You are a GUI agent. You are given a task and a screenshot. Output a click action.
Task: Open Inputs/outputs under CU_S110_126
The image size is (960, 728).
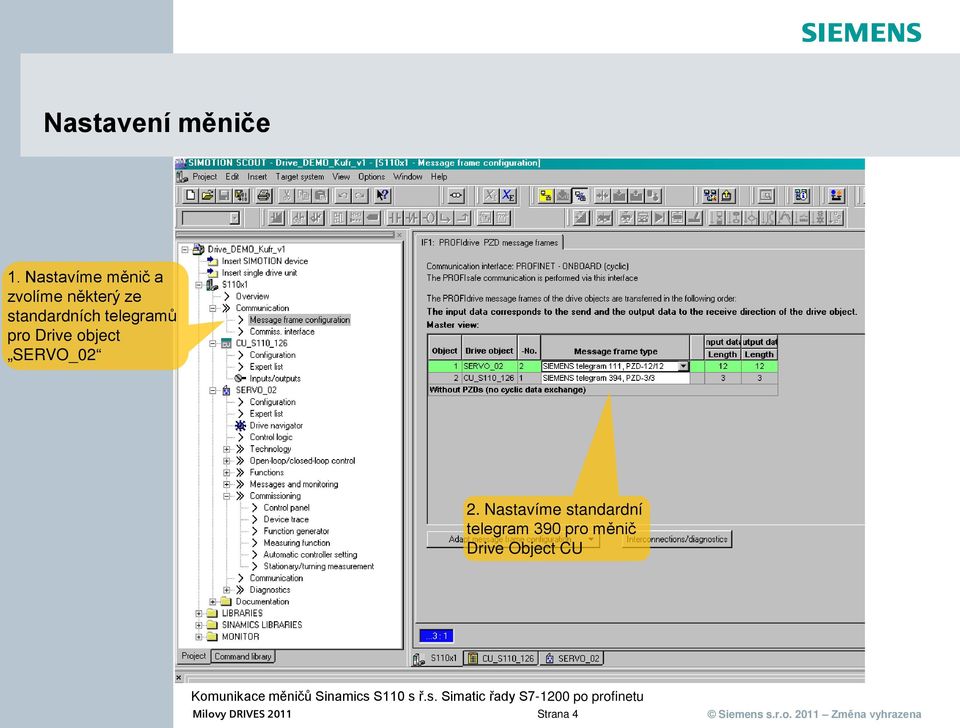275,378
